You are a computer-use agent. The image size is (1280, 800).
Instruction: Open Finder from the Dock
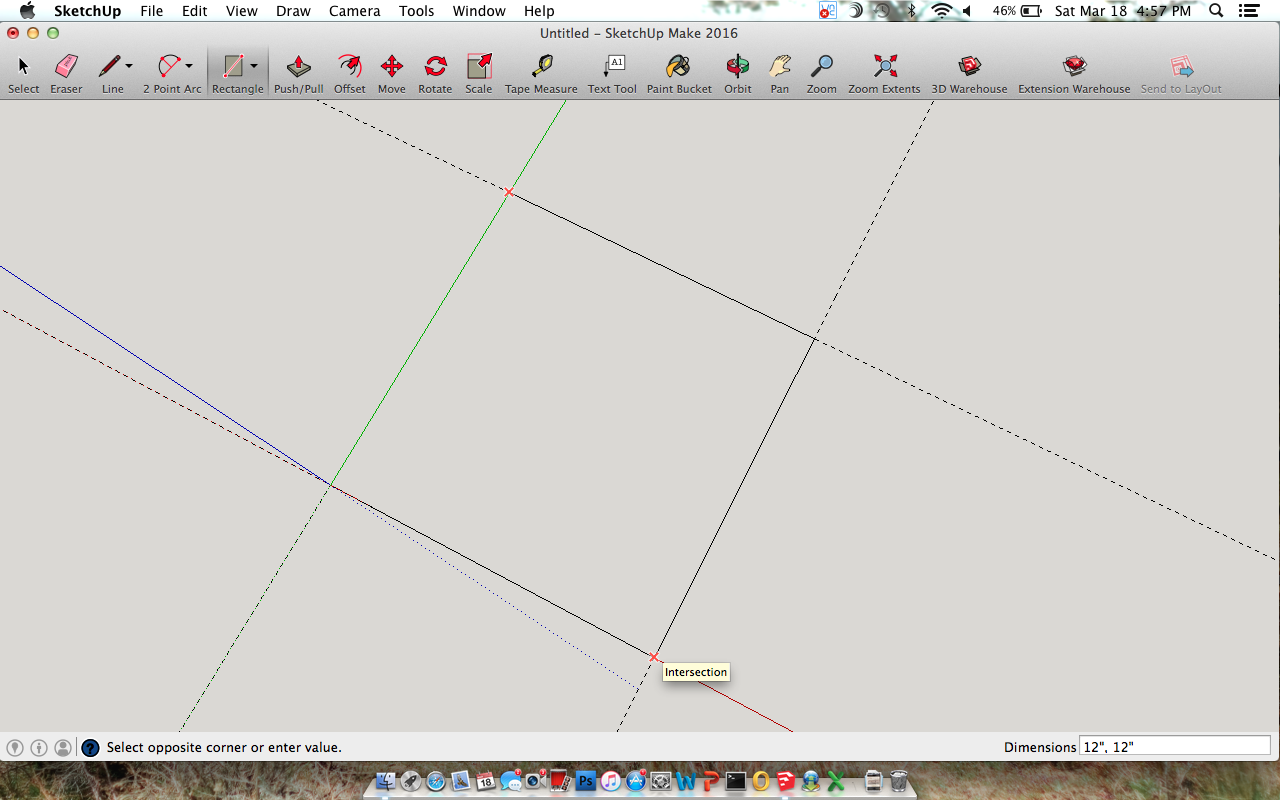[x=385, y=780]
